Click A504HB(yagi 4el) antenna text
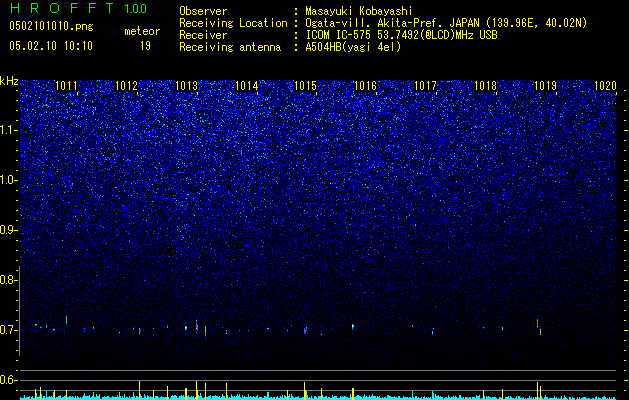 coord(353,47)
